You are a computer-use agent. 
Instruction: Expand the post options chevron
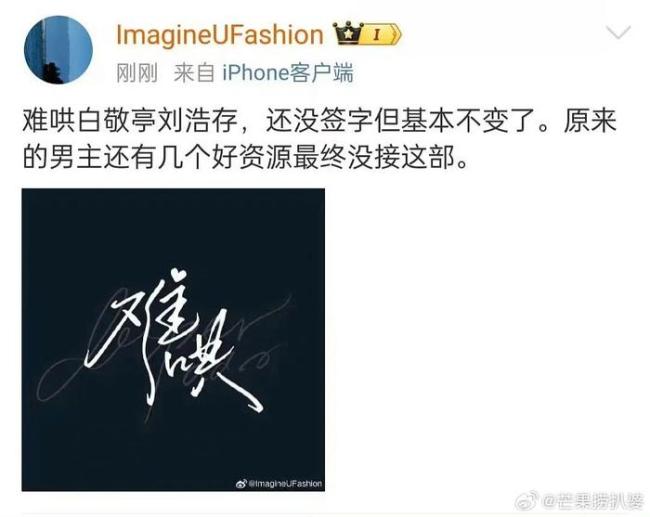pyautogui.click(x=618, y=32)
